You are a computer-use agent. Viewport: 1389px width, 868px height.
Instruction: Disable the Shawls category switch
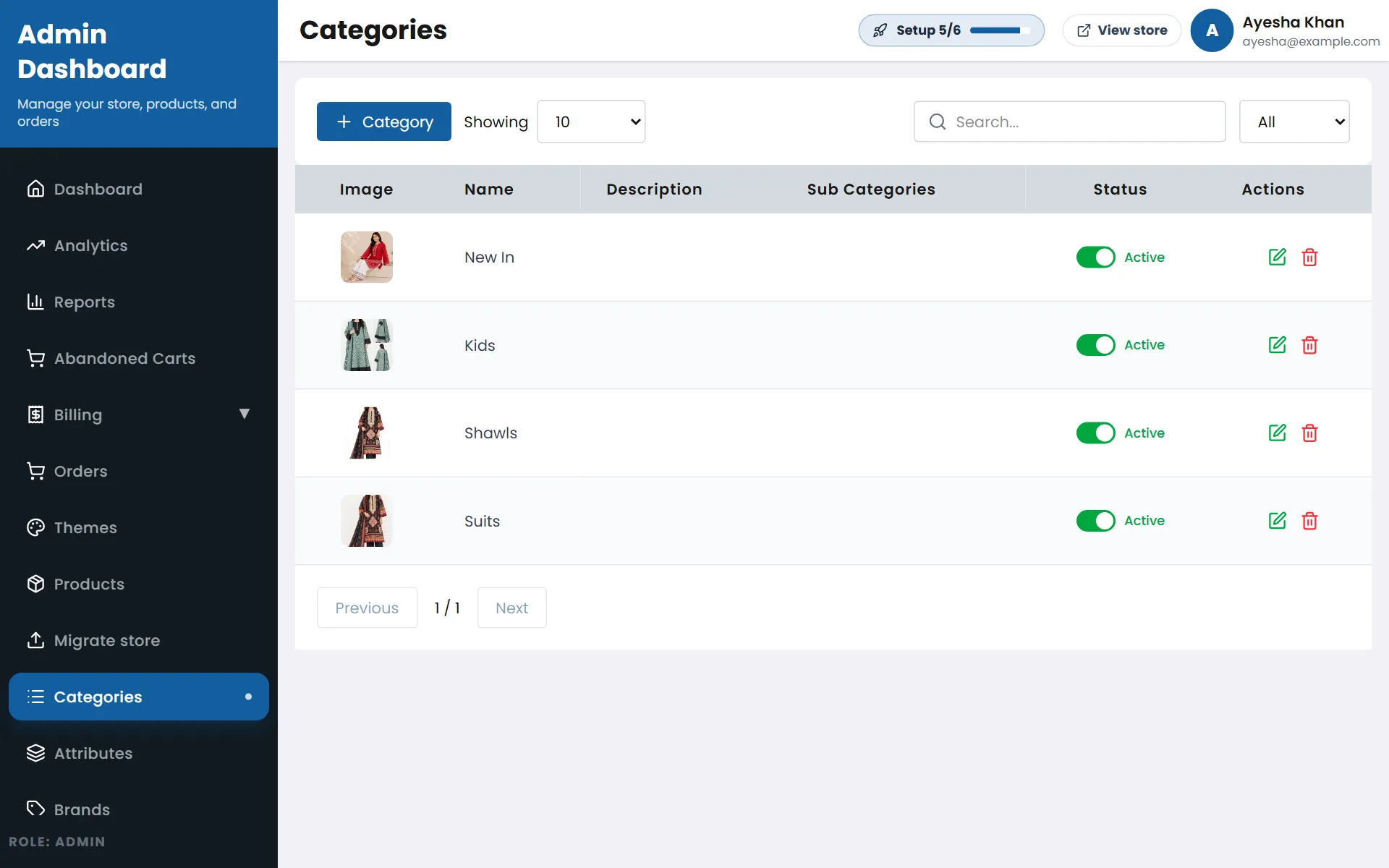pyautogui.click(x=1095, y=433)
